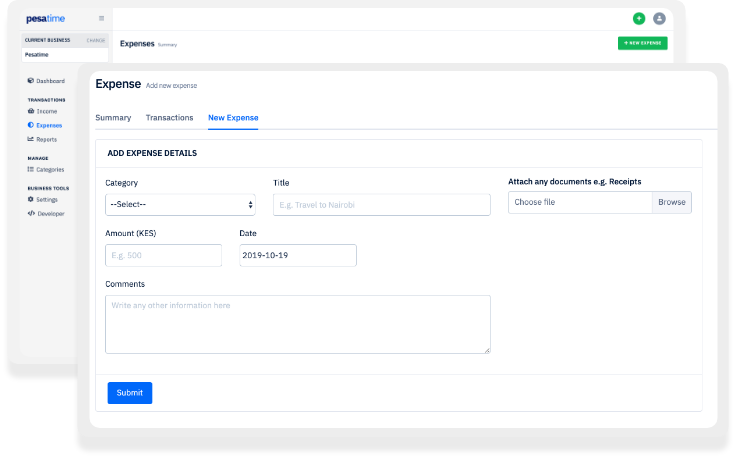Screen dimensions: 736x459
Task: Click the Change business link
Action: [x=96, y=40]
